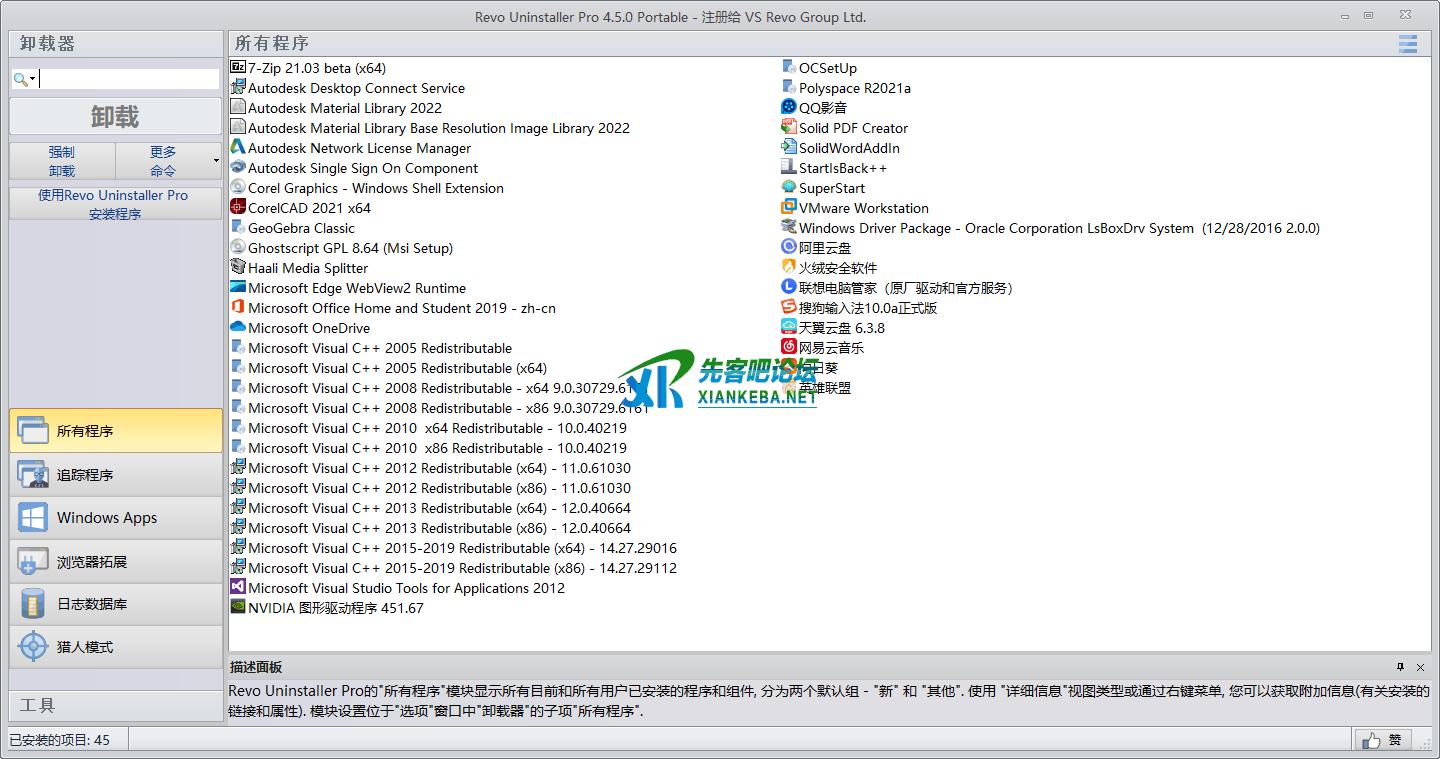Click the QQ影音 program icon
1440x759 pixels.
789,108
